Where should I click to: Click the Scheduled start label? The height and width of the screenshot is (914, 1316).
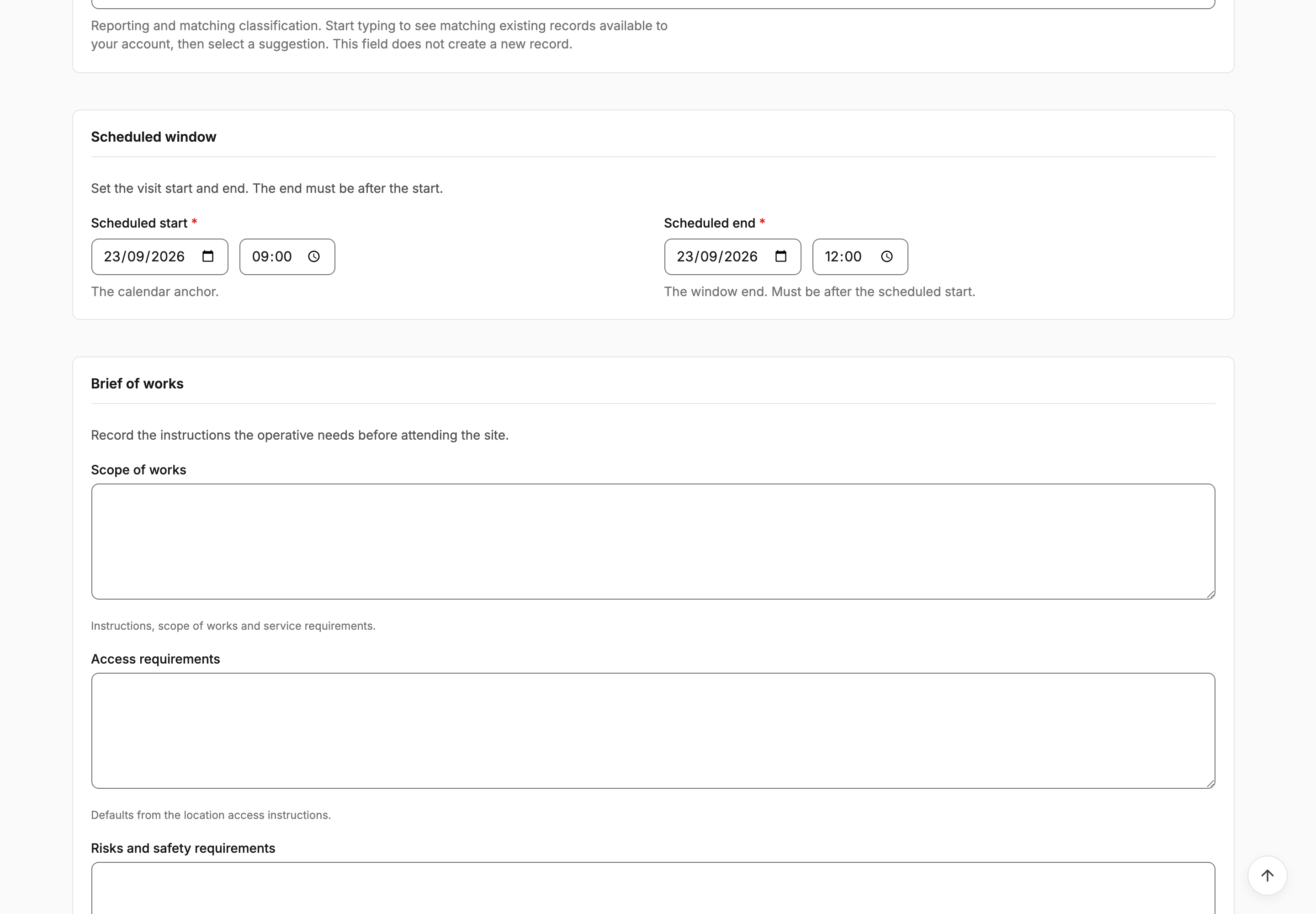point(139,223)
